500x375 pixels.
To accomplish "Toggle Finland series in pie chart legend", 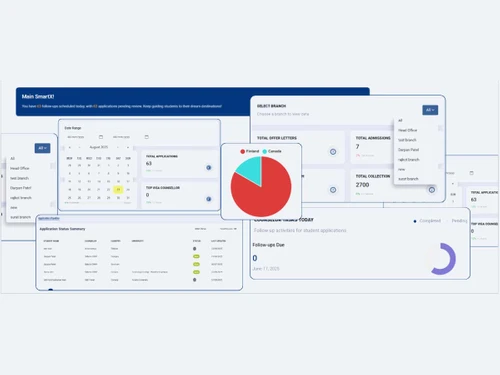I will tap(250, 151).
